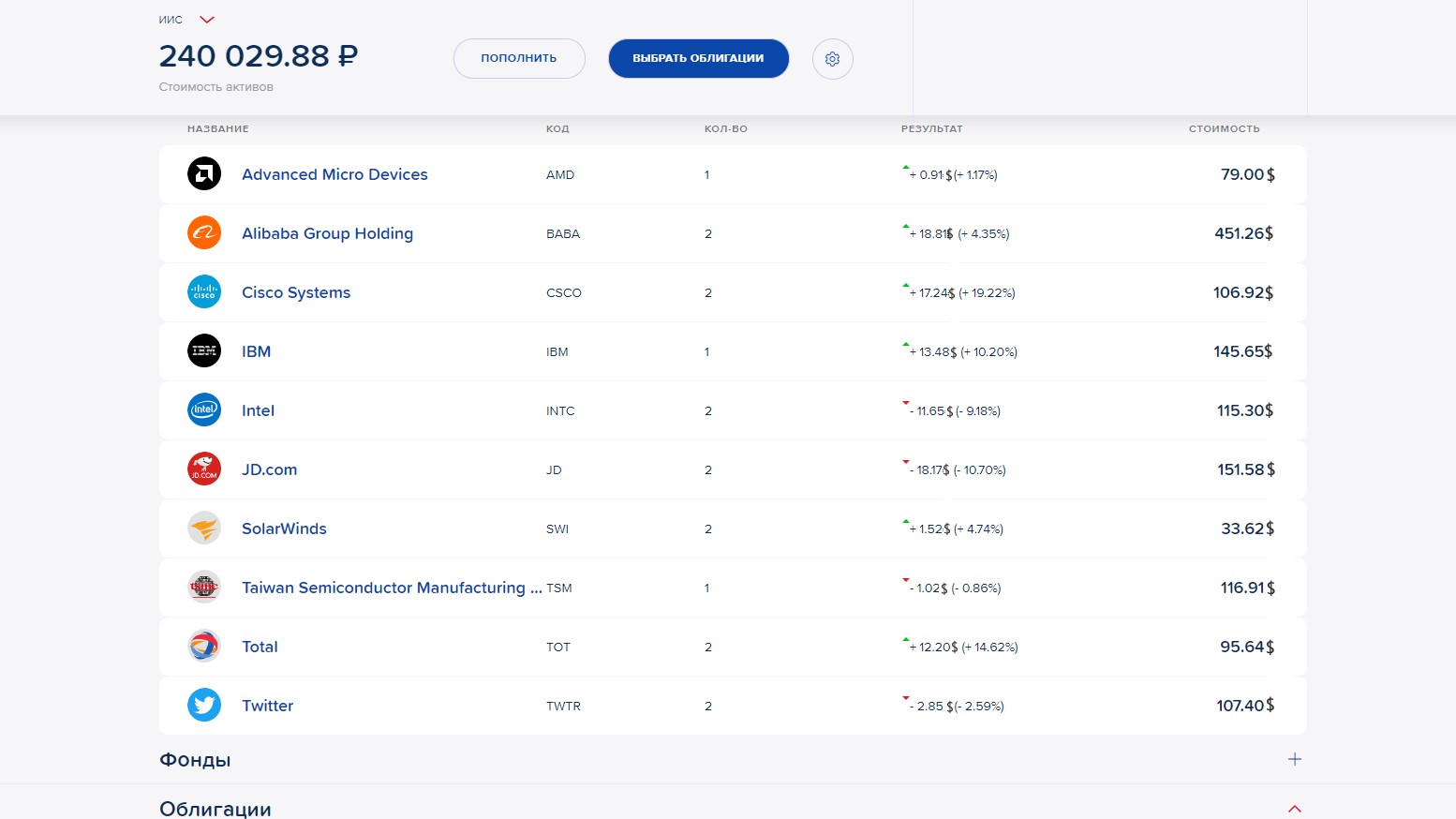Screen dimensions: 1456x819
Task: Click the SWI ticker code
Action: coord(557,529)
